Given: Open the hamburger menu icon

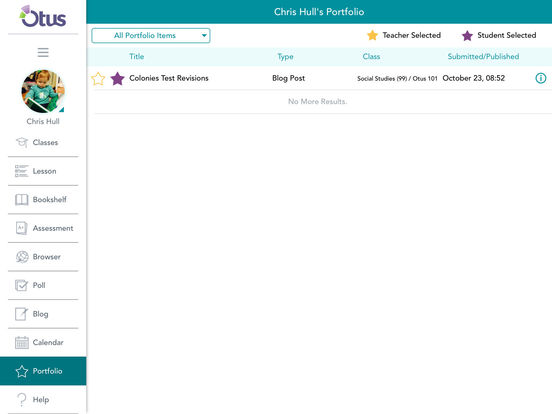Looking at the screenshot, I should click(x=43, y=52).
